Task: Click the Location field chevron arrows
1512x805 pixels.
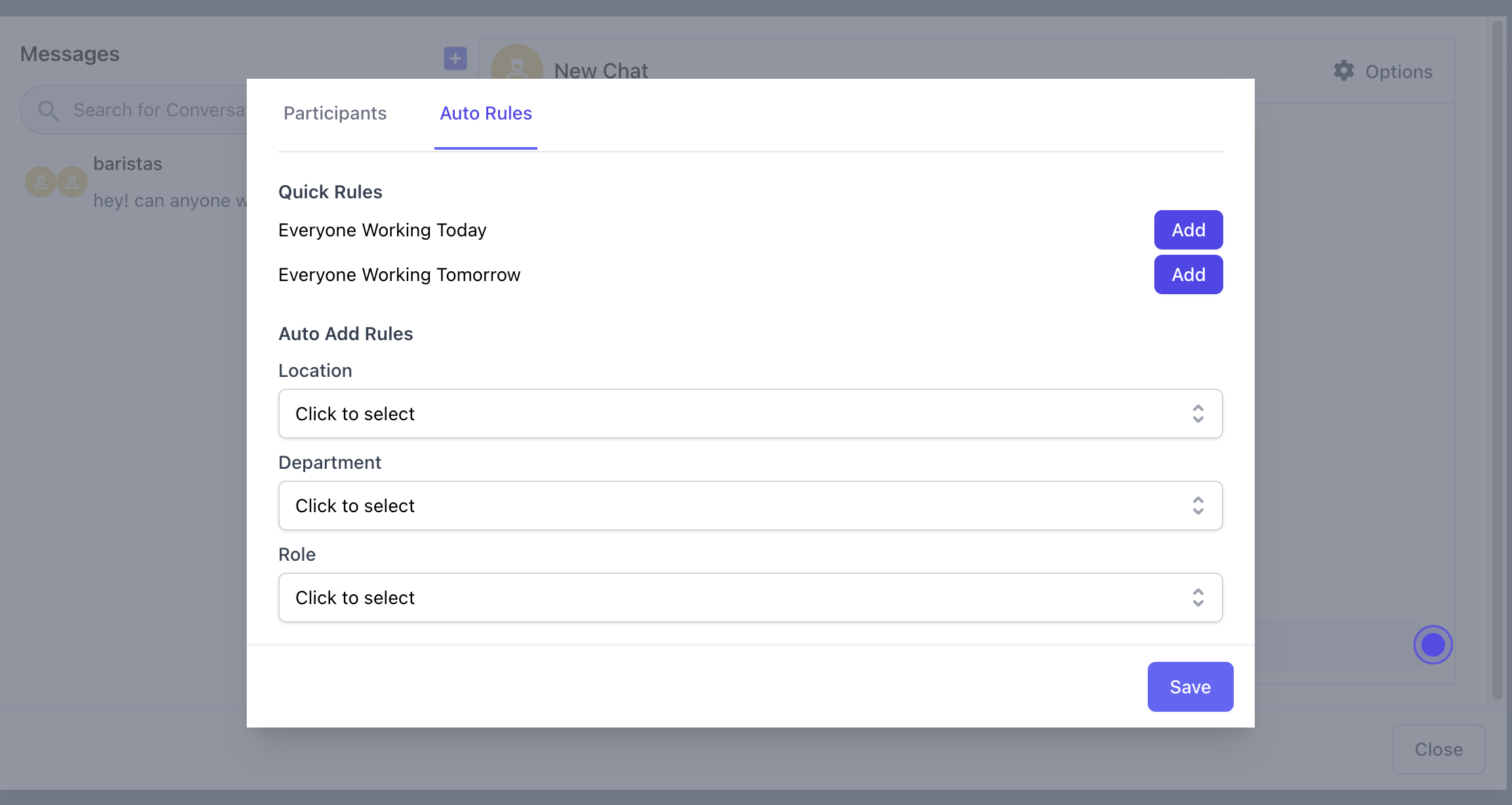Action: click(x=1198, y=414)
